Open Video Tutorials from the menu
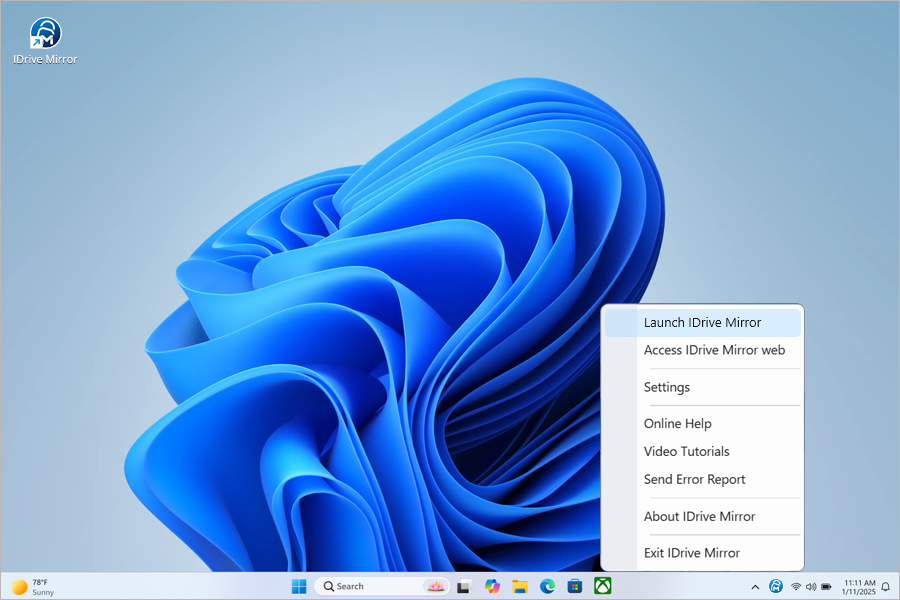Screen dimensions: 900x600 686,452
